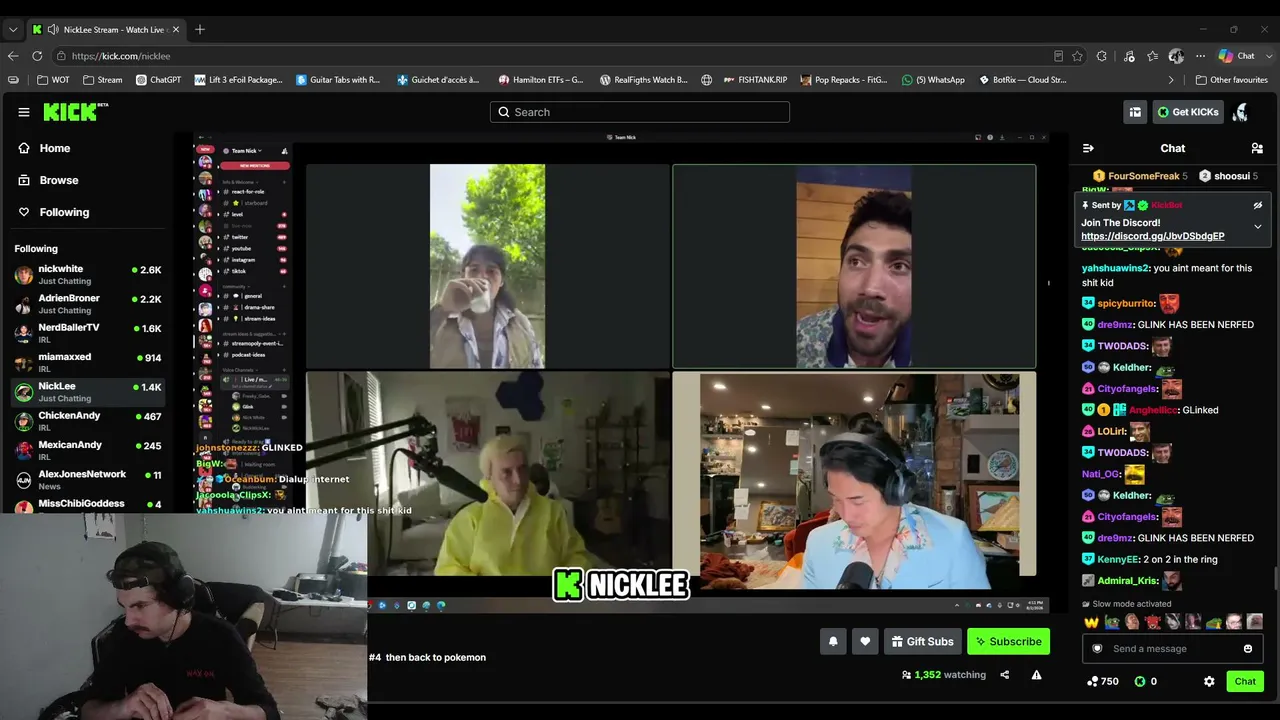Go to the Kick logo homepage
Viewport: 1280px width, 720px height.
(x=75, y=112)
